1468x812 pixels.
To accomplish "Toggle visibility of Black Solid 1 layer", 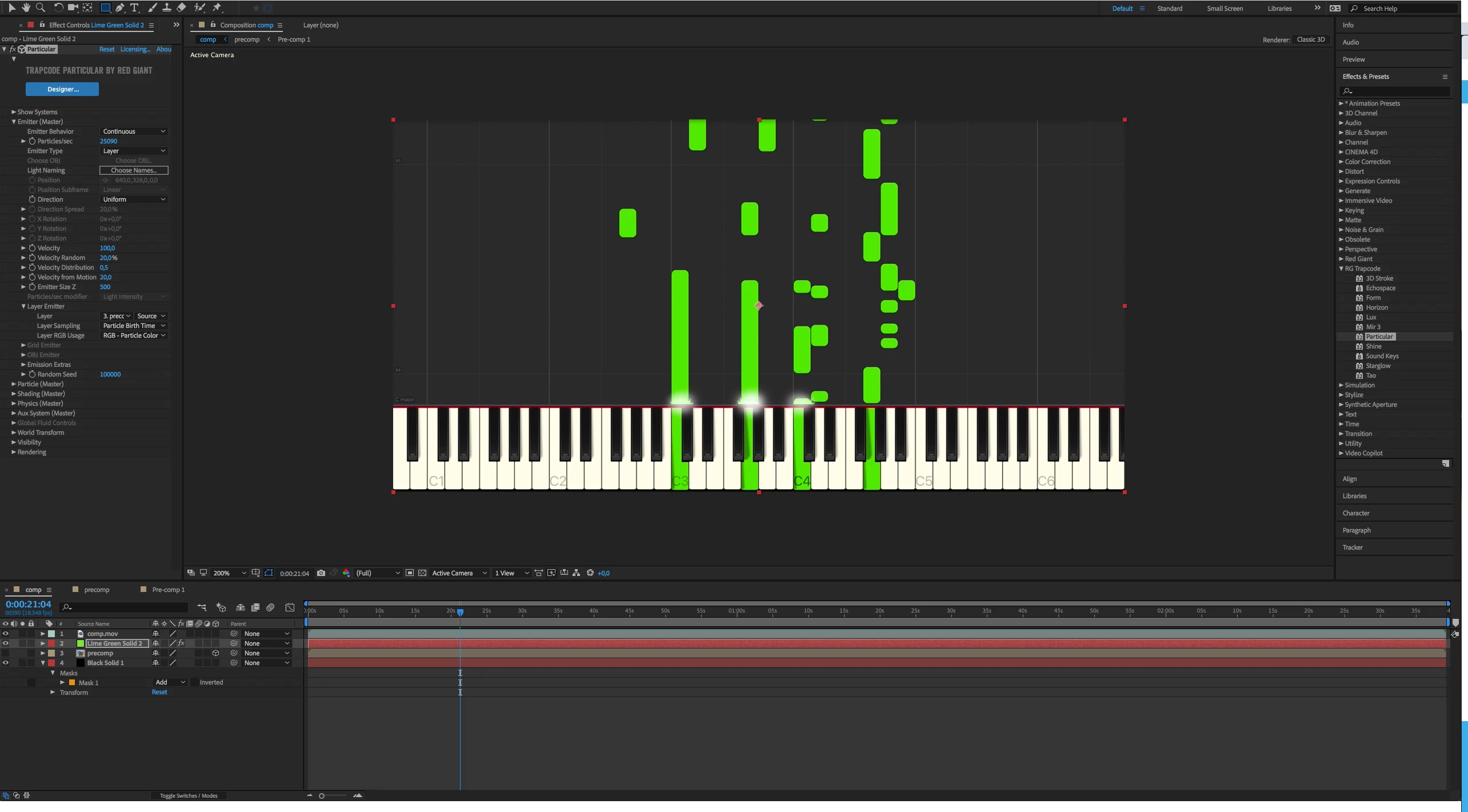I will click(6, 662).
